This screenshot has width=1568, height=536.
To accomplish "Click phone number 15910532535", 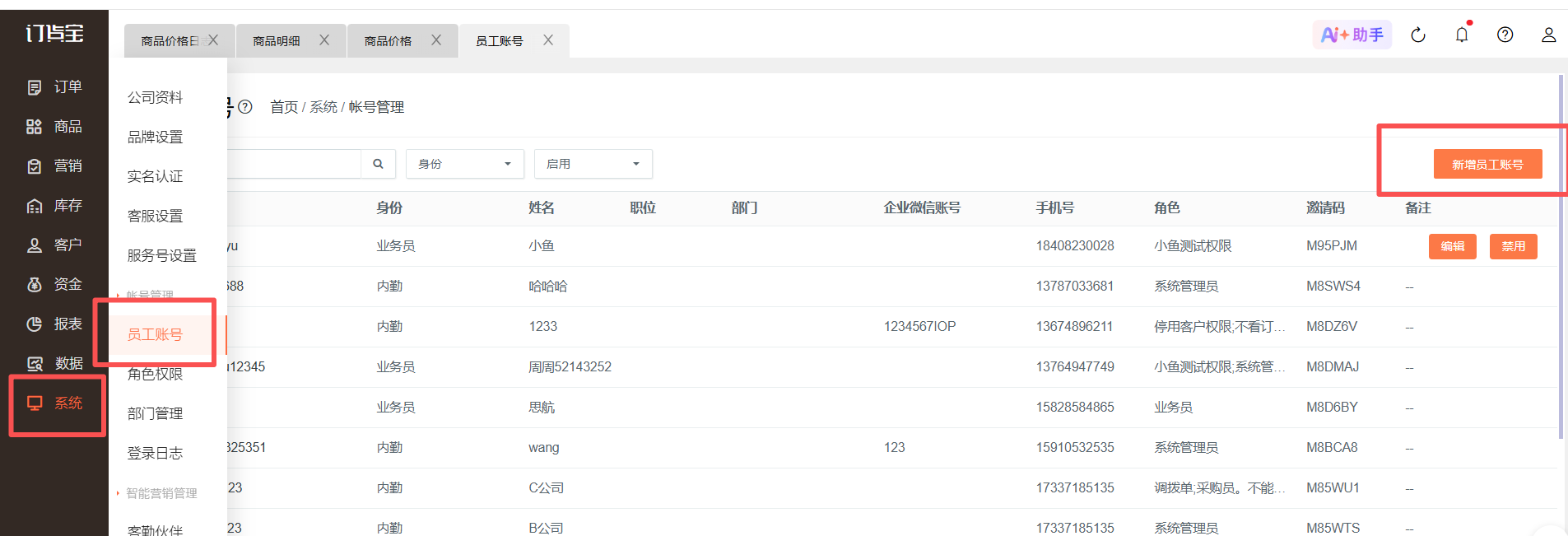I will point(1075,448).
